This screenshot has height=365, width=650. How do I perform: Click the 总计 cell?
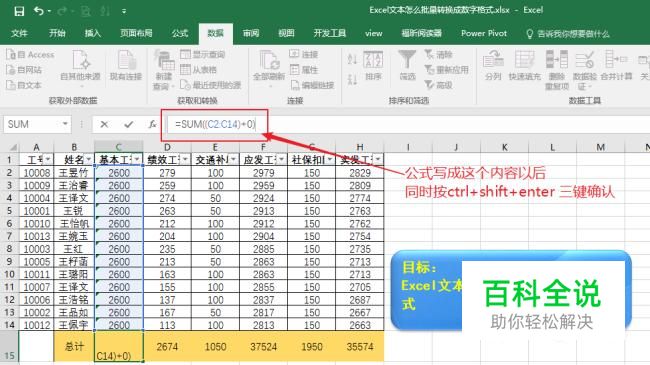click(x=74, y=346)
